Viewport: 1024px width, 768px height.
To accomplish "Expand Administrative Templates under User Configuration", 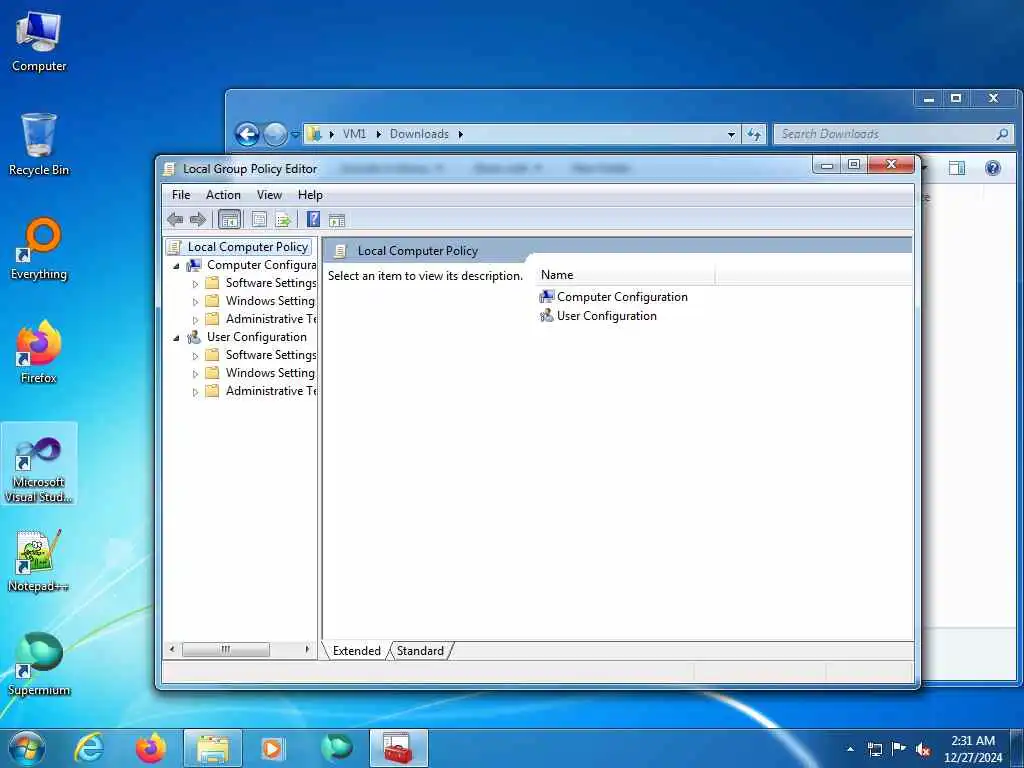I will [x=195, y=392].
